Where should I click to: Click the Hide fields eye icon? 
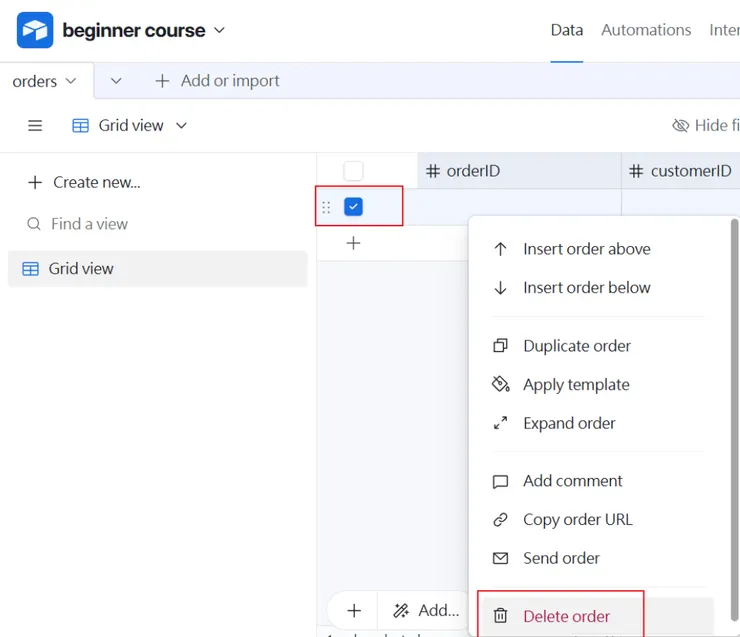click(x=681, y=126)
